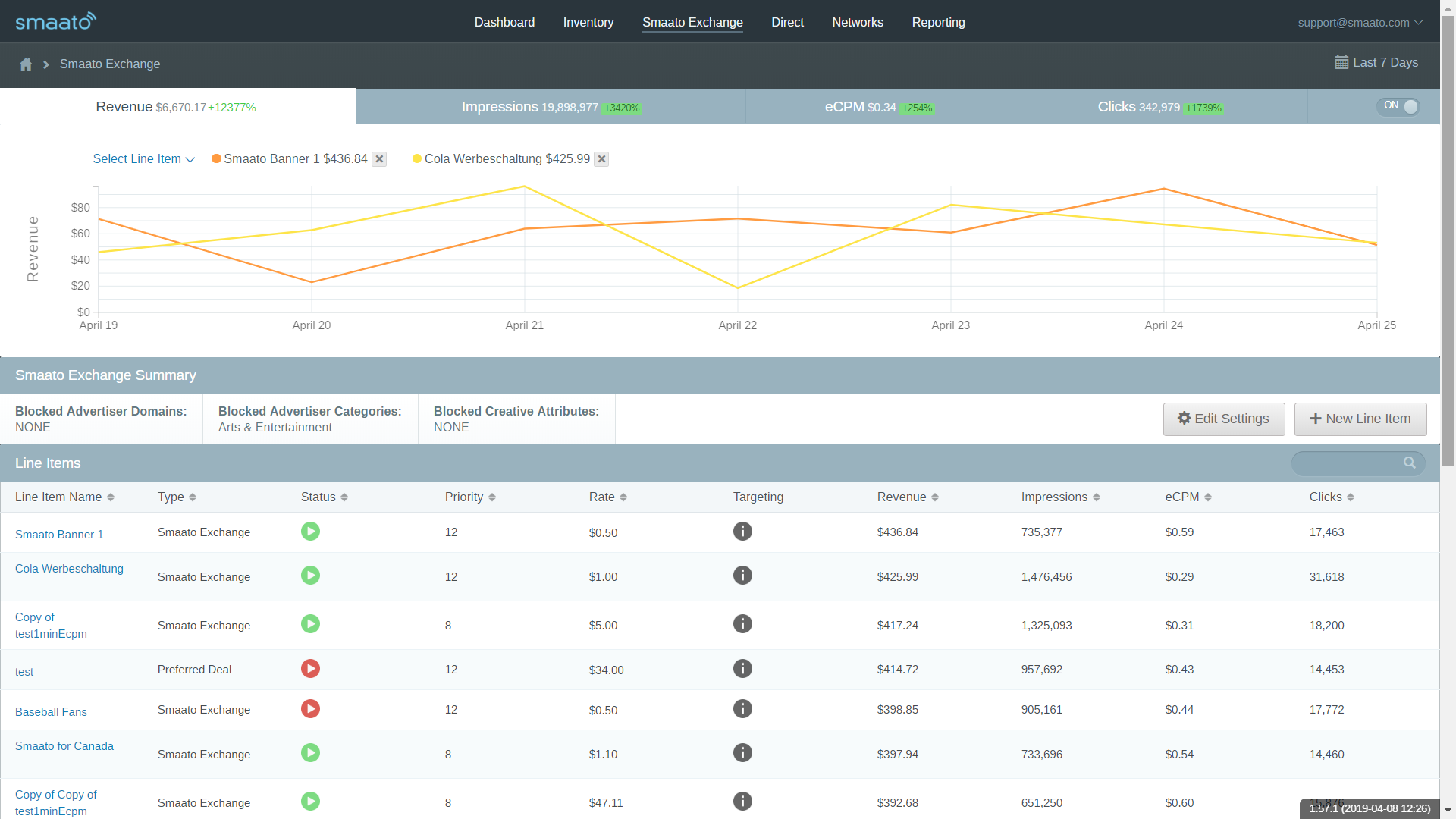
Task: Go to the home breadcrumb icon
Action: click(26, 64)
